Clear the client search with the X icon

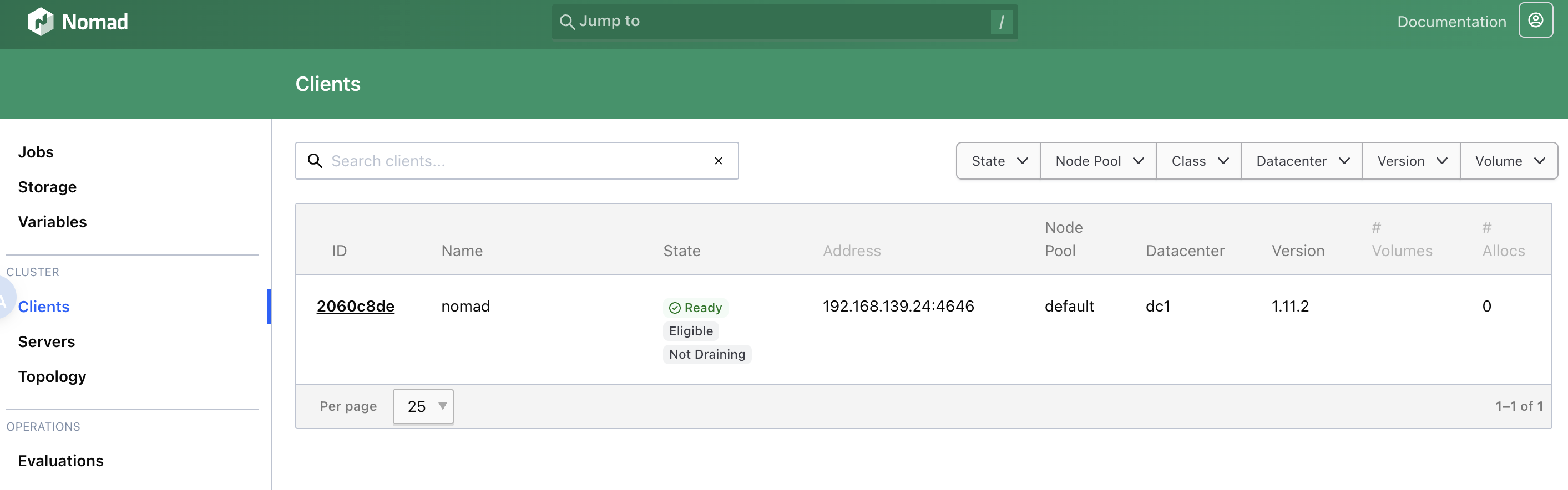719,161
